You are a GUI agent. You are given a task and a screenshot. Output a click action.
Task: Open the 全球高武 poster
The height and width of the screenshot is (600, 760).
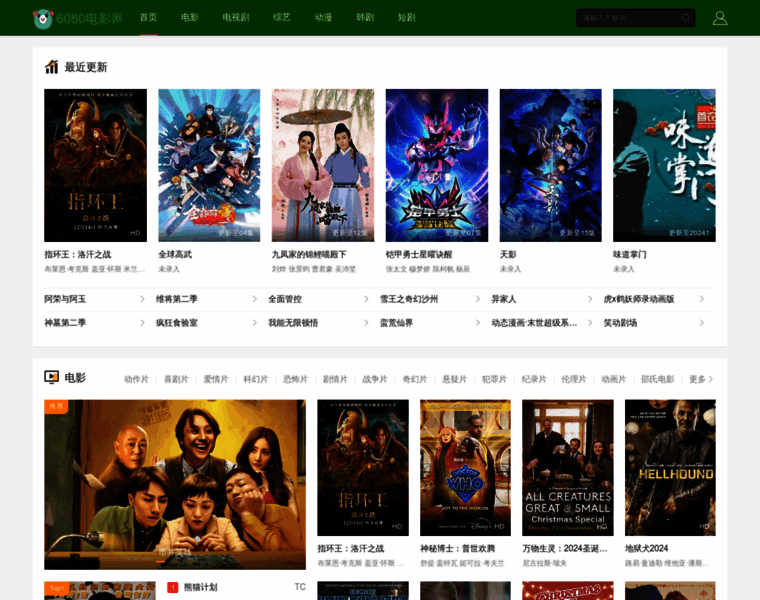[209, 165]
